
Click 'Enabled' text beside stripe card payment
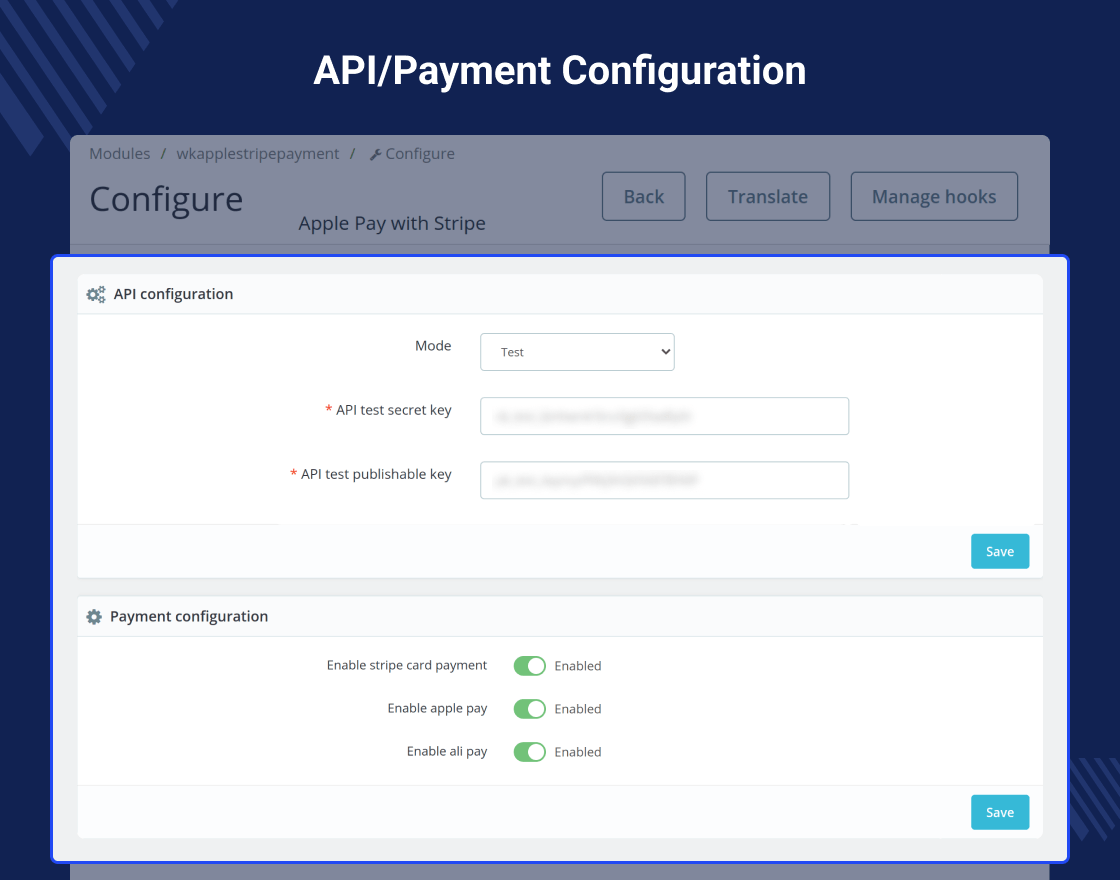[578, 666]
